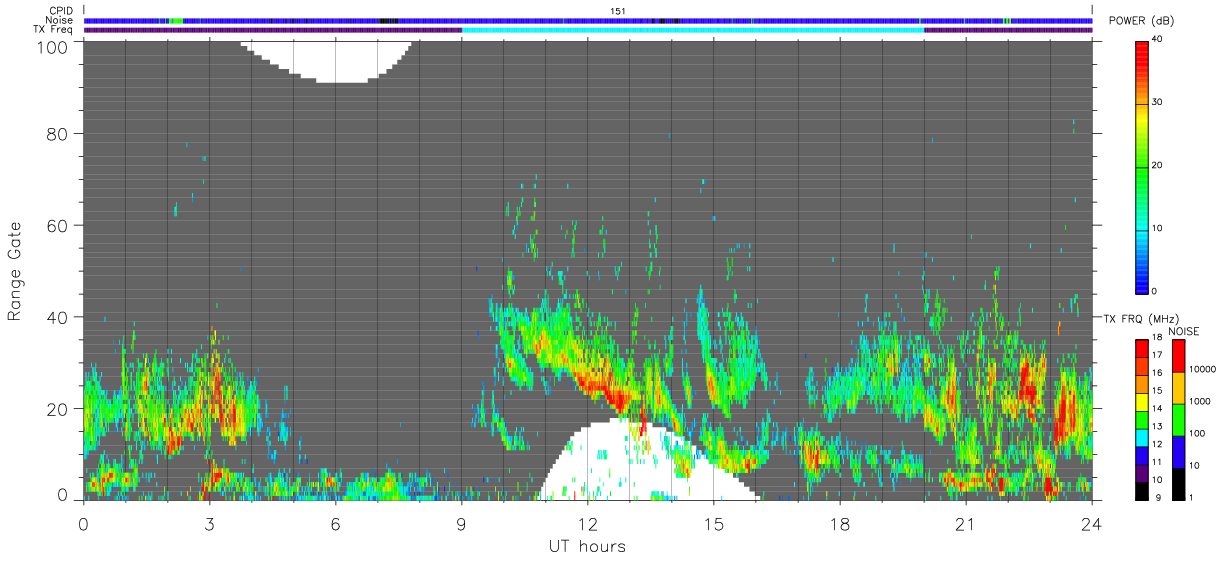Image resolution: width=1228 pixels, height=567 pixels.
Task: Click the 40 tick on Range Gate axis
Action: pos(58,317)
